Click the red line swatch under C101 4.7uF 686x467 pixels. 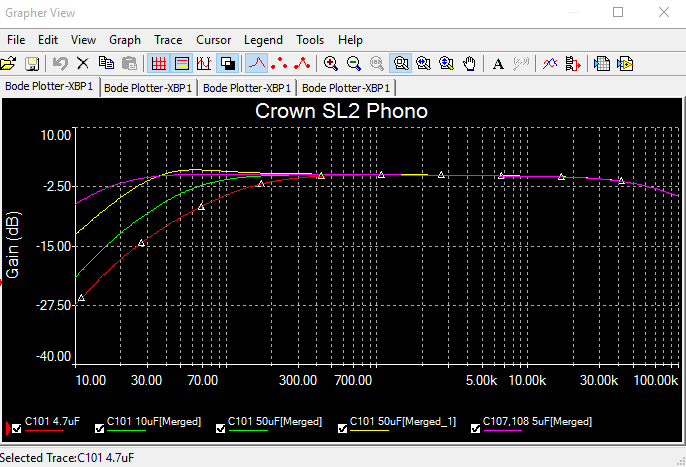point(44,431)
